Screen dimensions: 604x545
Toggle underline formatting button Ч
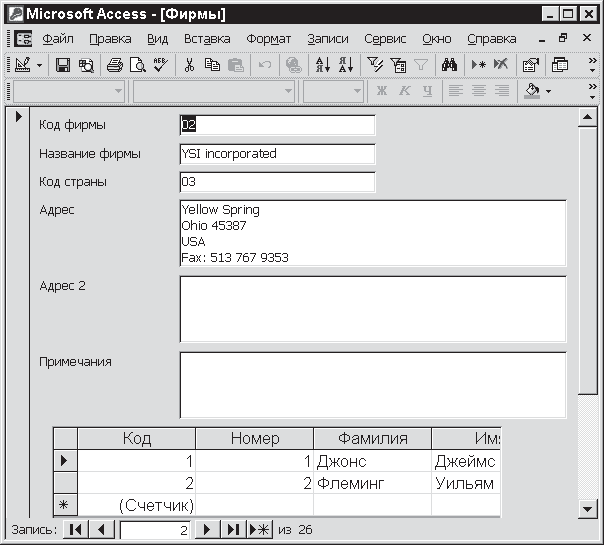[x=428, y=91]
